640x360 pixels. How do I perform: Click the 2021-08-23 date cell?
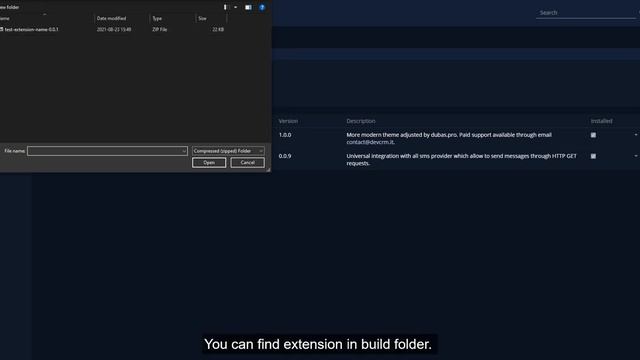(x=114, y=29)
